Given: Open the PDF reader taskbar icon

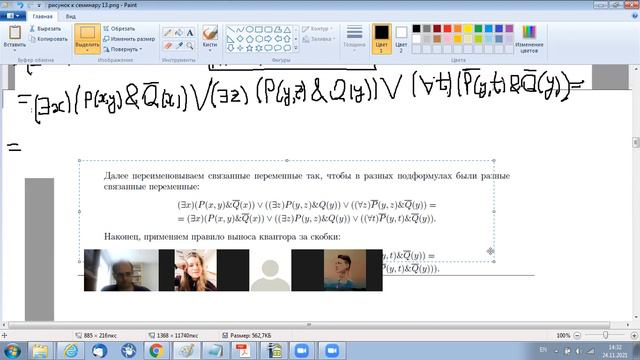Looking at the screenshot, I should tap(243, 351).
